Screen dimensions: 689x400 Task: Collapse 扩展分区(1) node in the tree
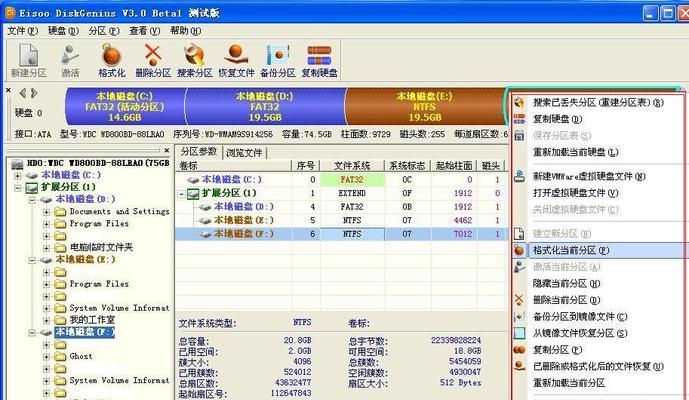18,188
